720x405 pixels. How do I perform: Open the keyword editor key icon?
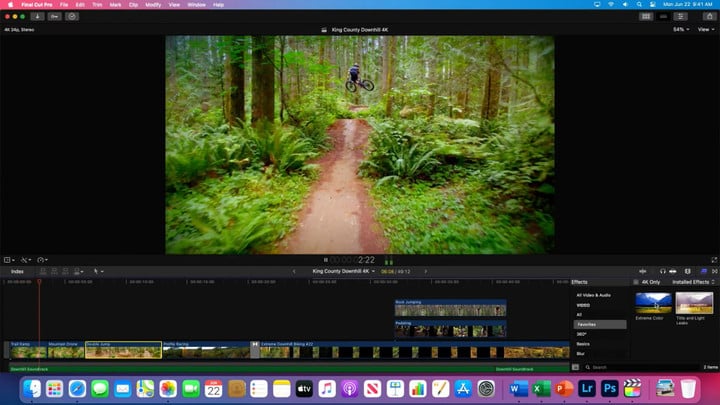54,17
